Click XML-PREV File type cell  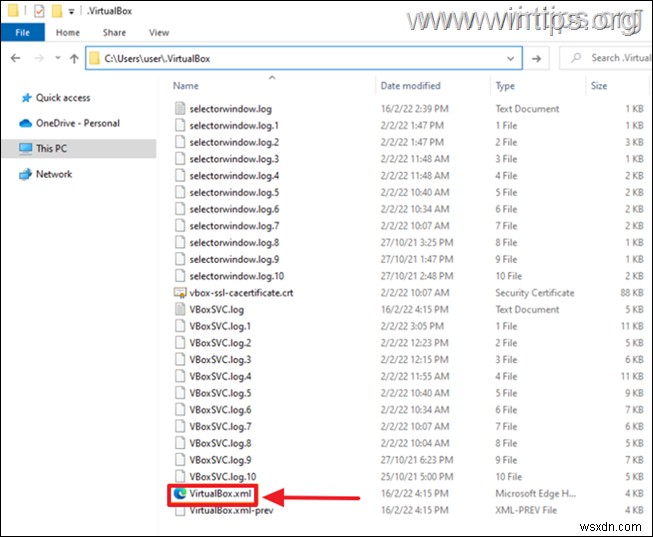point(526,510)
